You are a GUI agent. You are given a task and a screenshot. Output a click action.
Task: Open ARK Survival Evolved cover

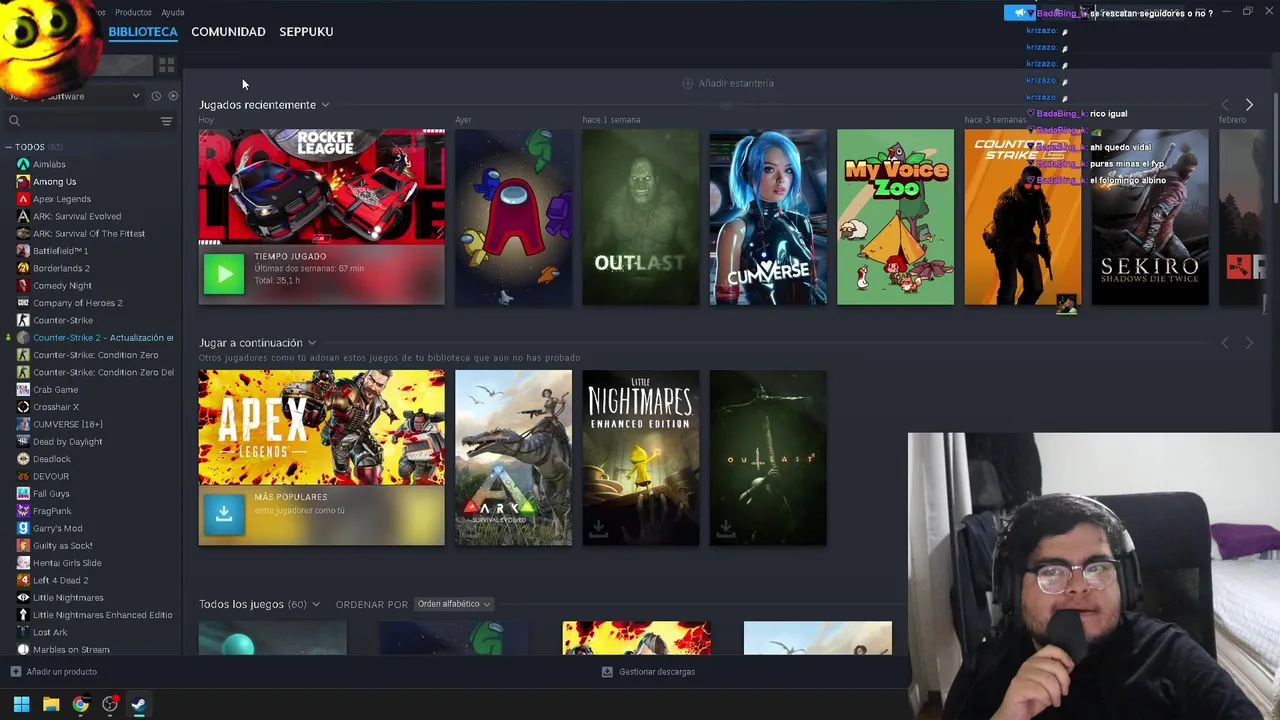(x=513, y=458)
